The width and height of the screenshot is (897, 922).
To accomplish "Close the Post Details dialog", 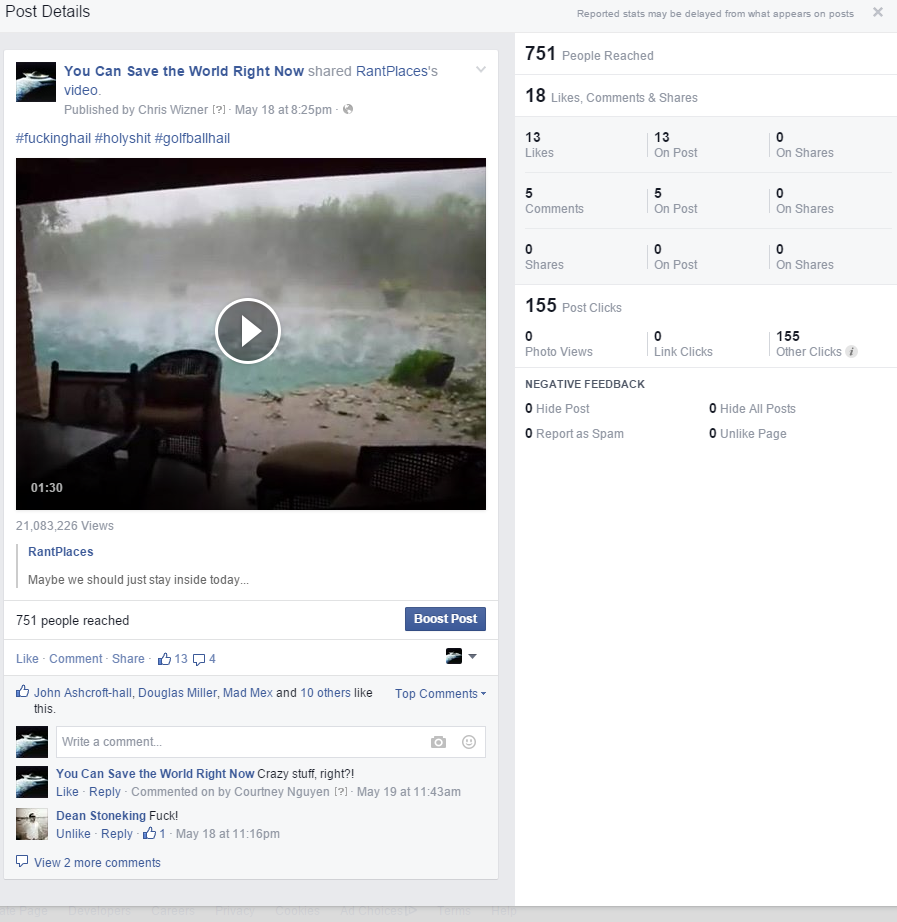I will [877, 12].
